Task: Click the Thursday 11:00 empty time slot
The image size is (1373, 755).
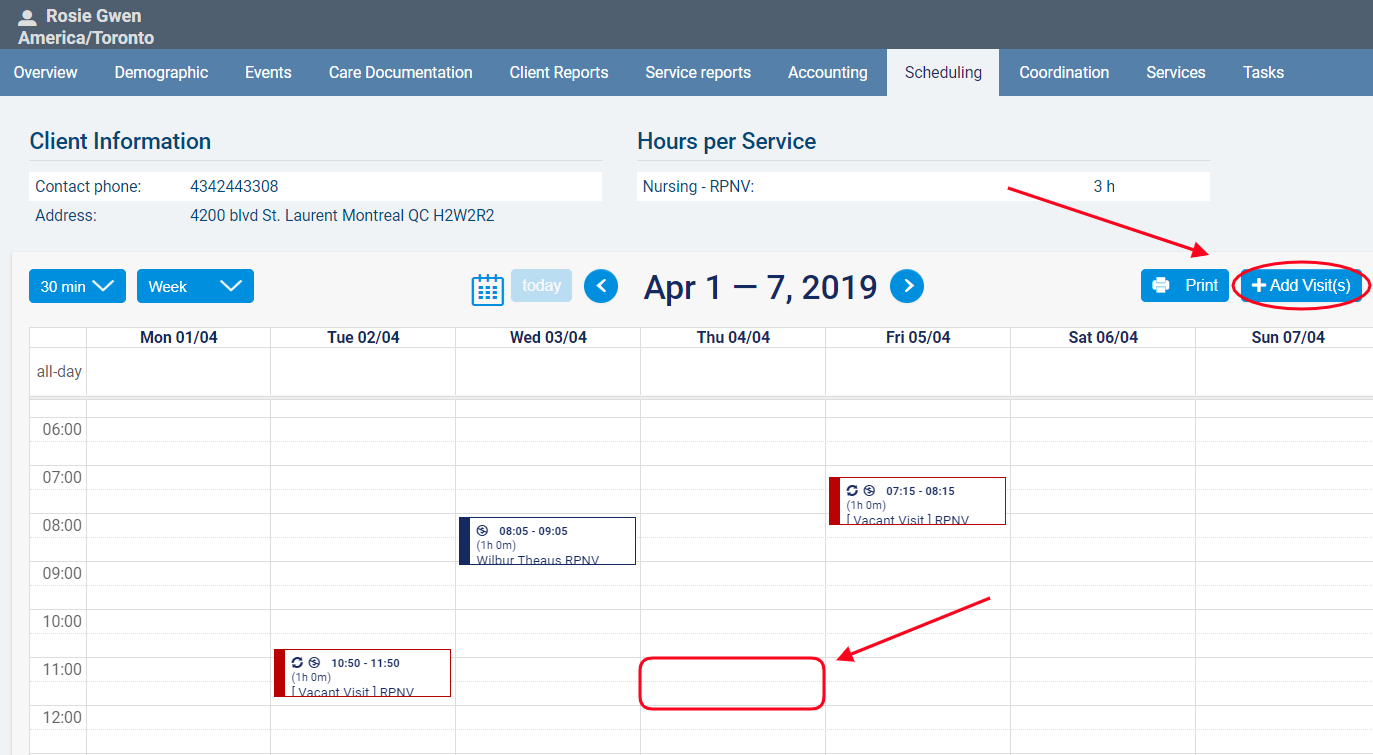Action: [732, 682]
